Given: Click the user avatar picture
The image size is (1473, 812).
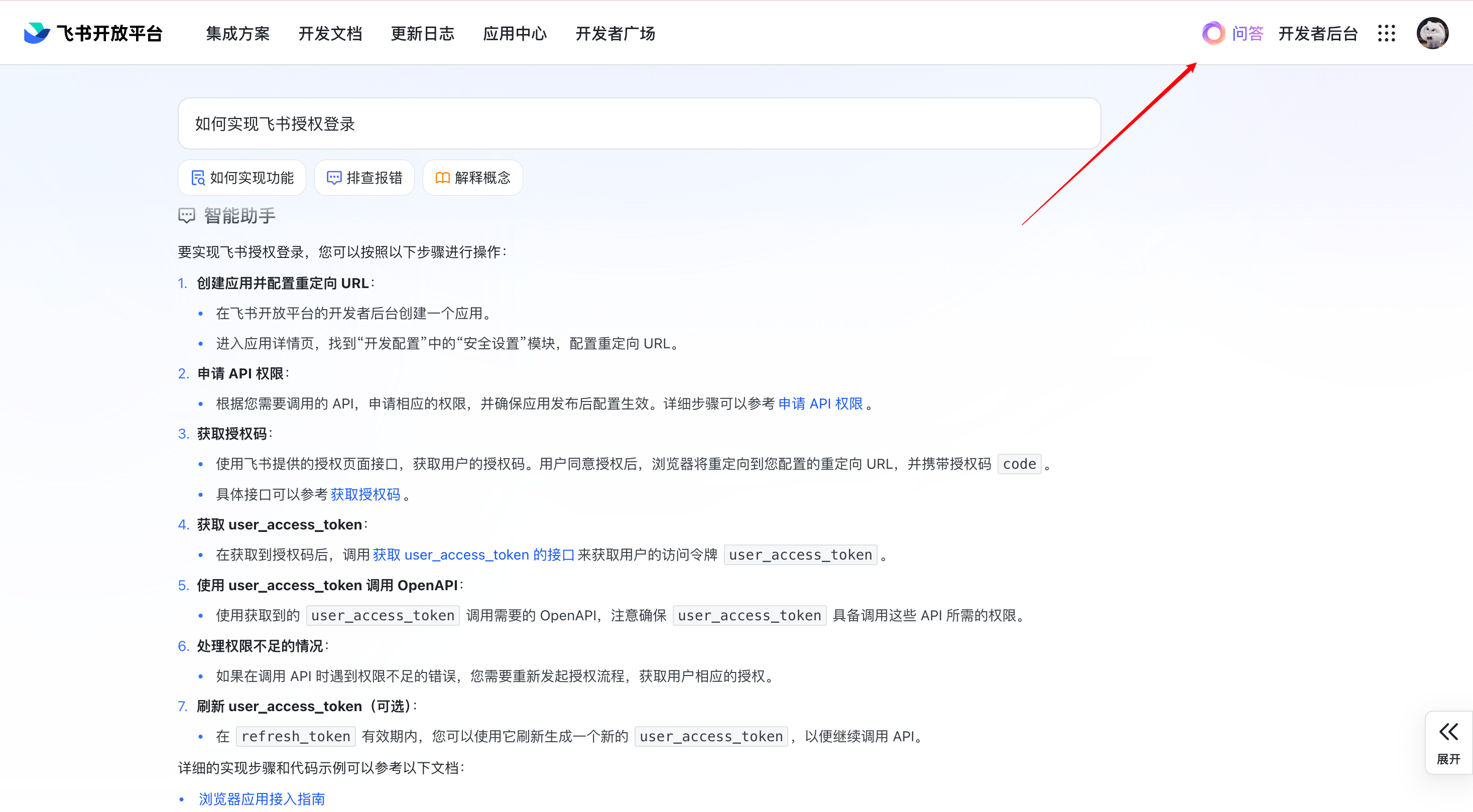Looking at the screenshot, I should (1432, 33).
